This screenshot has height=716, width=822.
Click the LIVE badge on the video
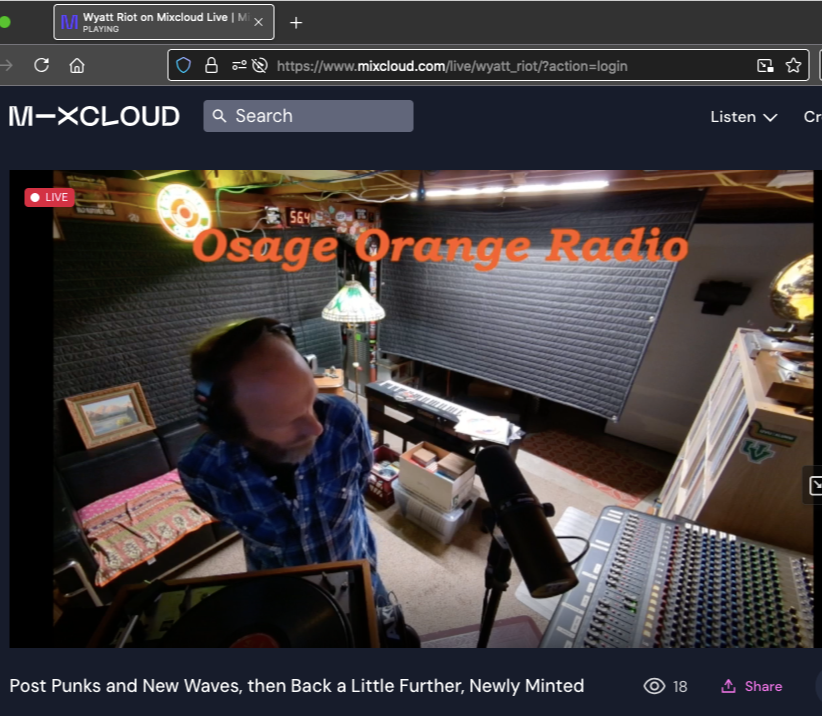tap(49, 197)
